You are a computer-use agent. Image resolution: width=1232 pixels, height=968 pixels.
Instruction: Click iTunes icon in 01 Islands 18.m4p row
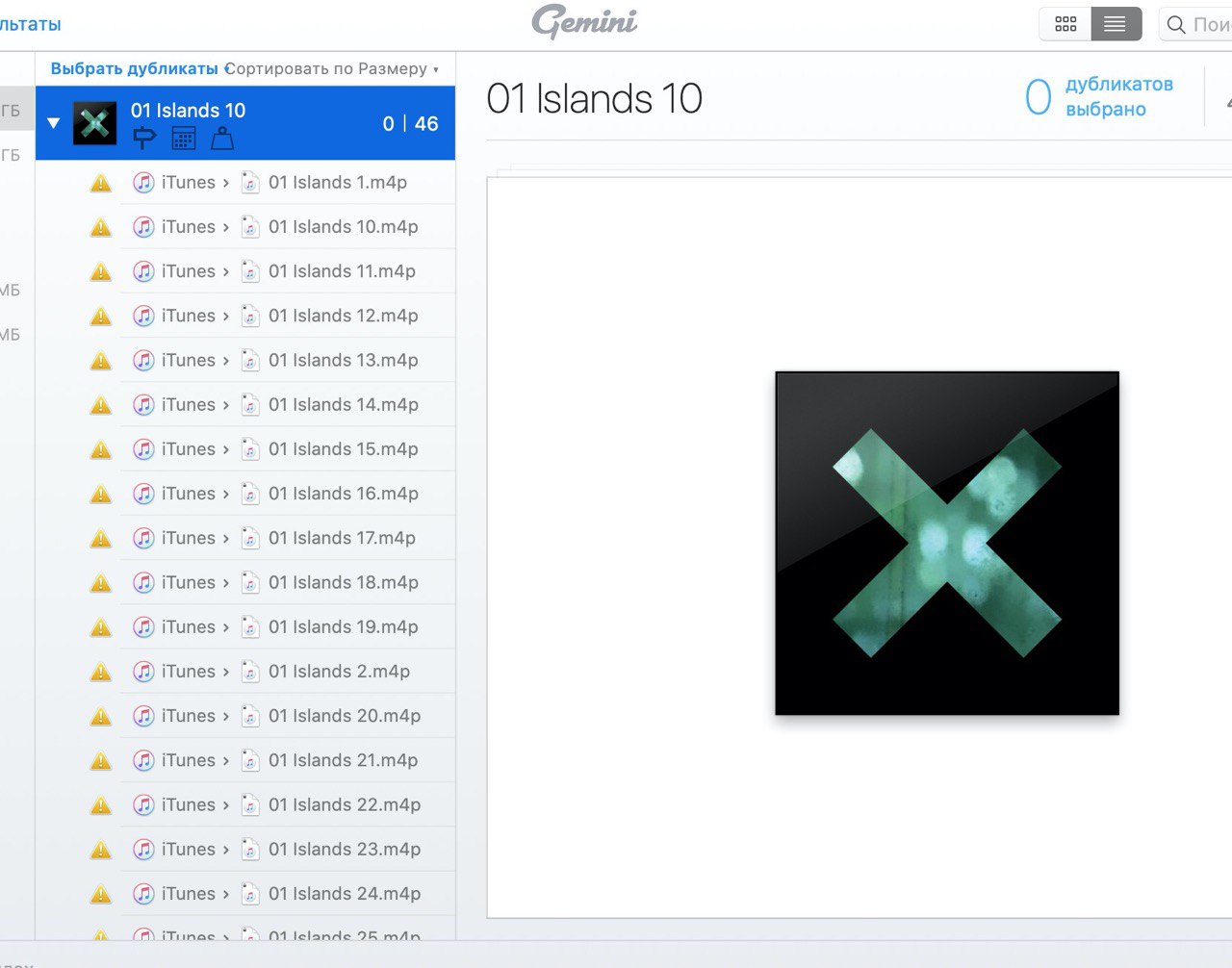point(143,582)
